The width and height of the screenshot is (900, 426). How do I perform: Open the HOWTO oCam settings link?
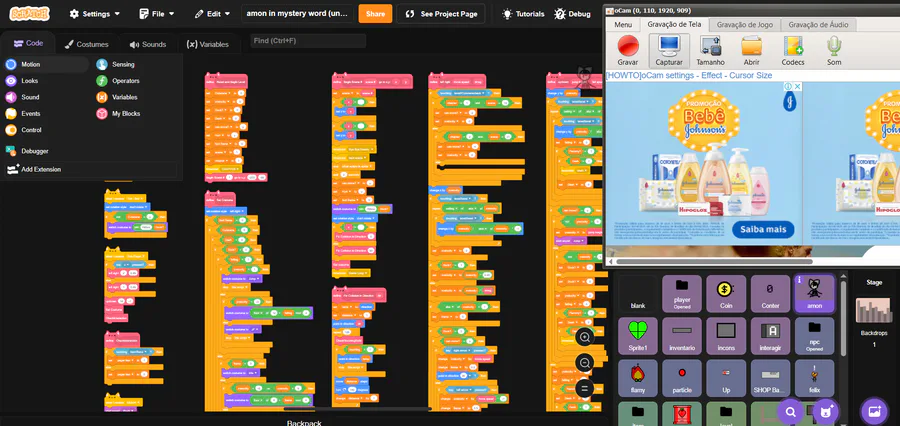pyautogui.click(x=689, y=75)
